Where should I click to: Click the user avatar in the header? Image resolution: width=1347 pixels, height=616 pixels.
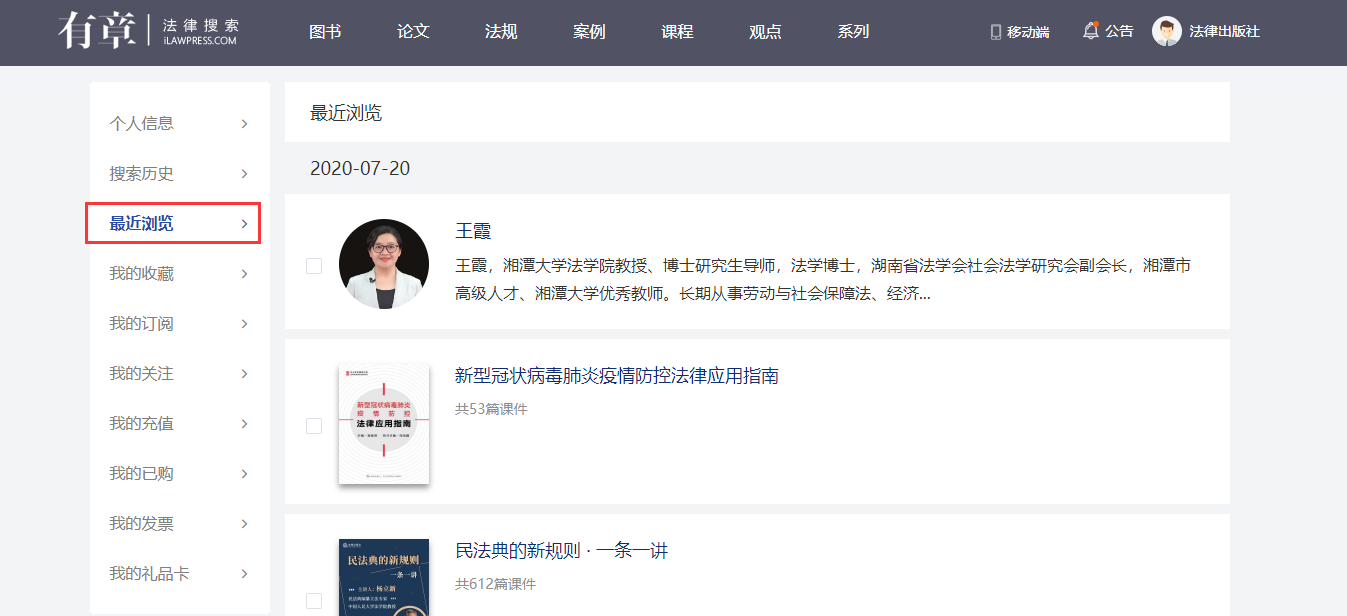tap(1166, 31)
